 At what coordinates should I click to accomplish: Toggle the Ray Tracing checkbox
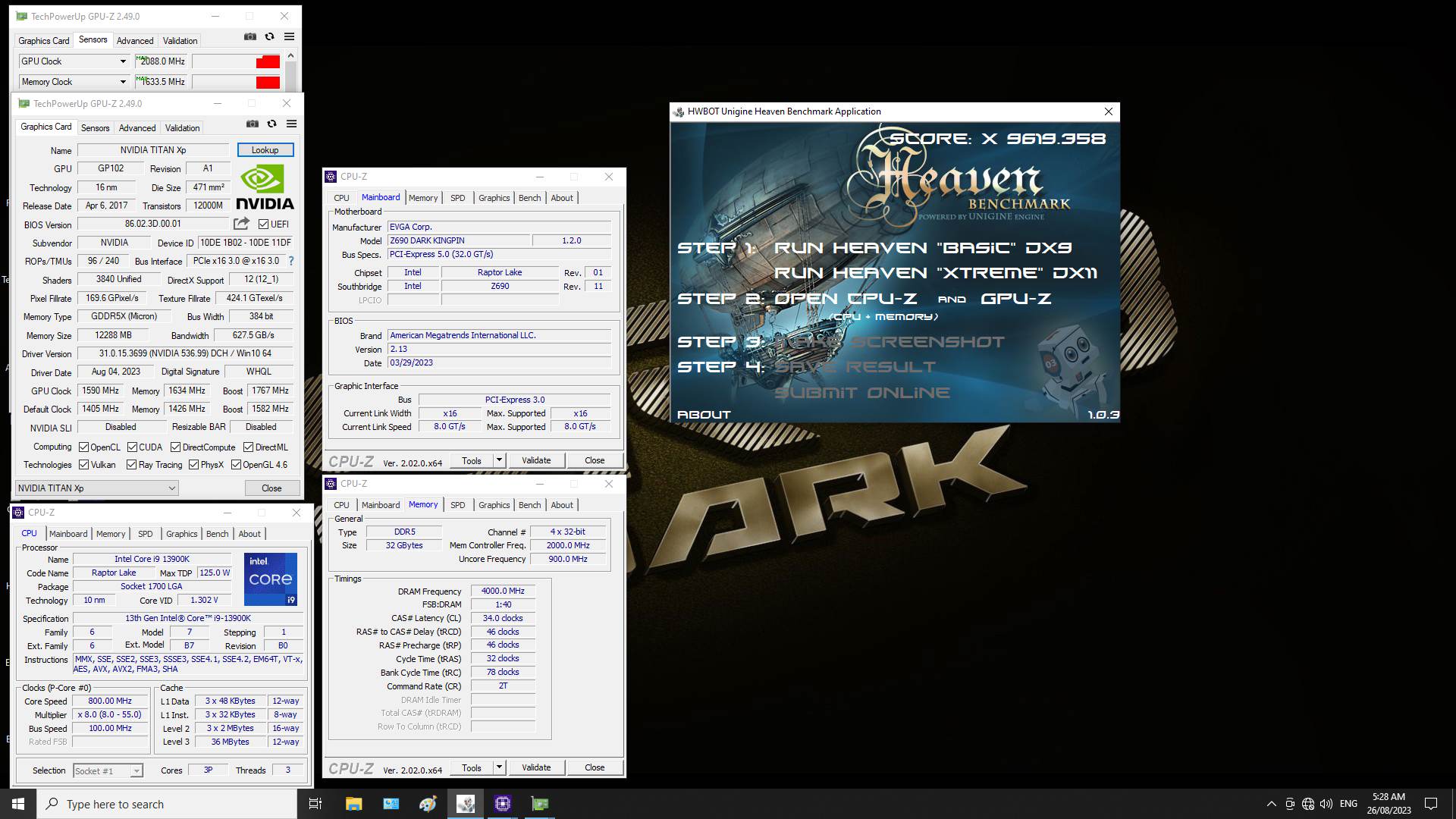[132, 465]
